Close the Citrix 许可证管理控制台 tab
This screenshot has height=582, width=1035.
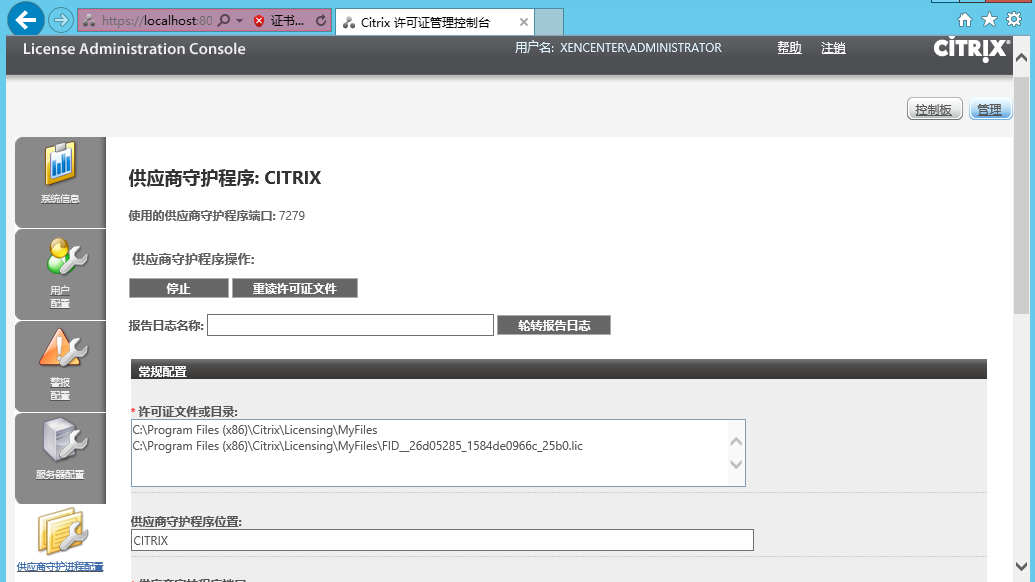coord(523,22)
